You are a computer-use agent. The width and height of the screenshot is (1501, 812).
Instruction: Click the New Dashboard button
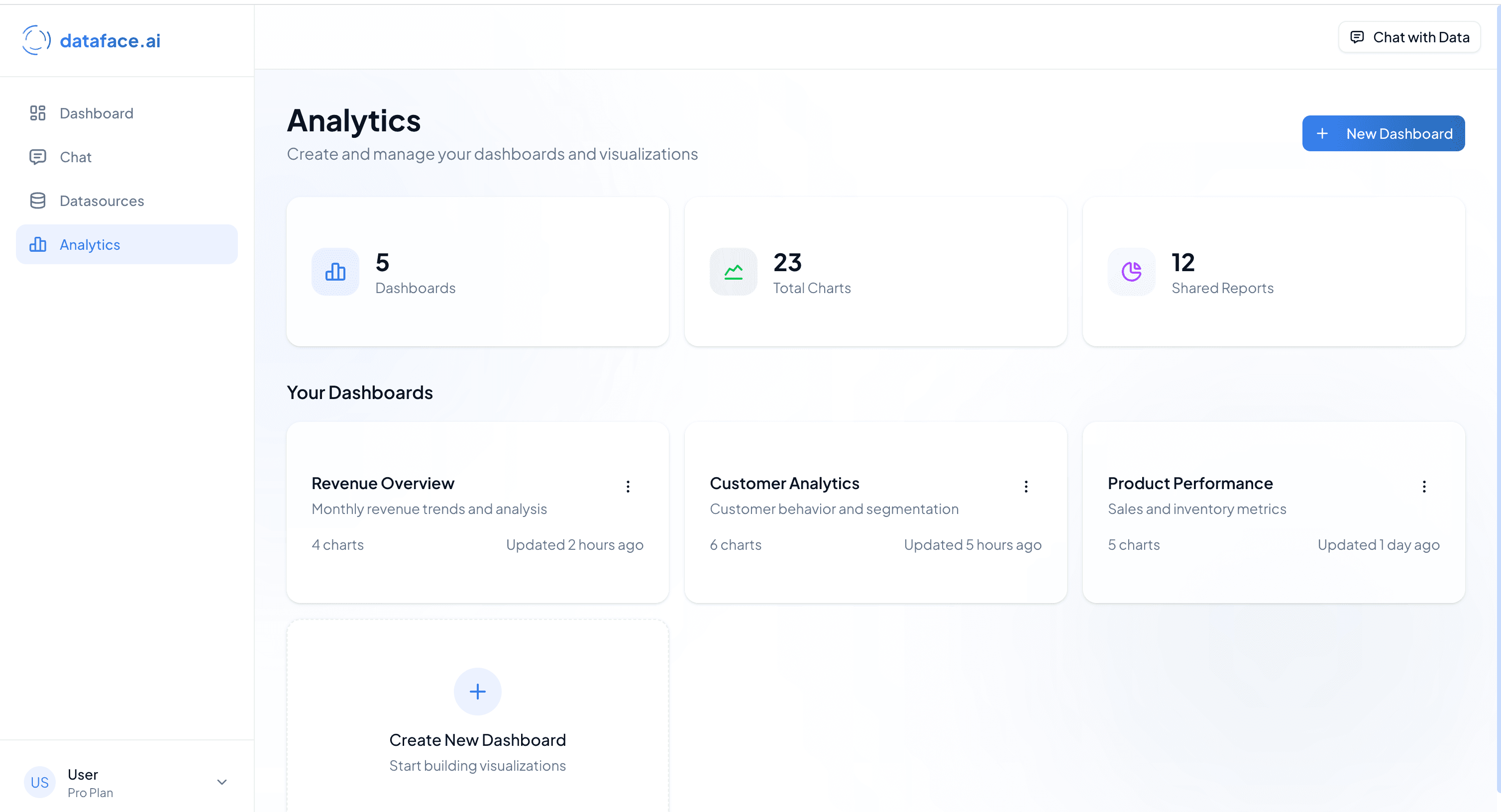[1383, 133]
